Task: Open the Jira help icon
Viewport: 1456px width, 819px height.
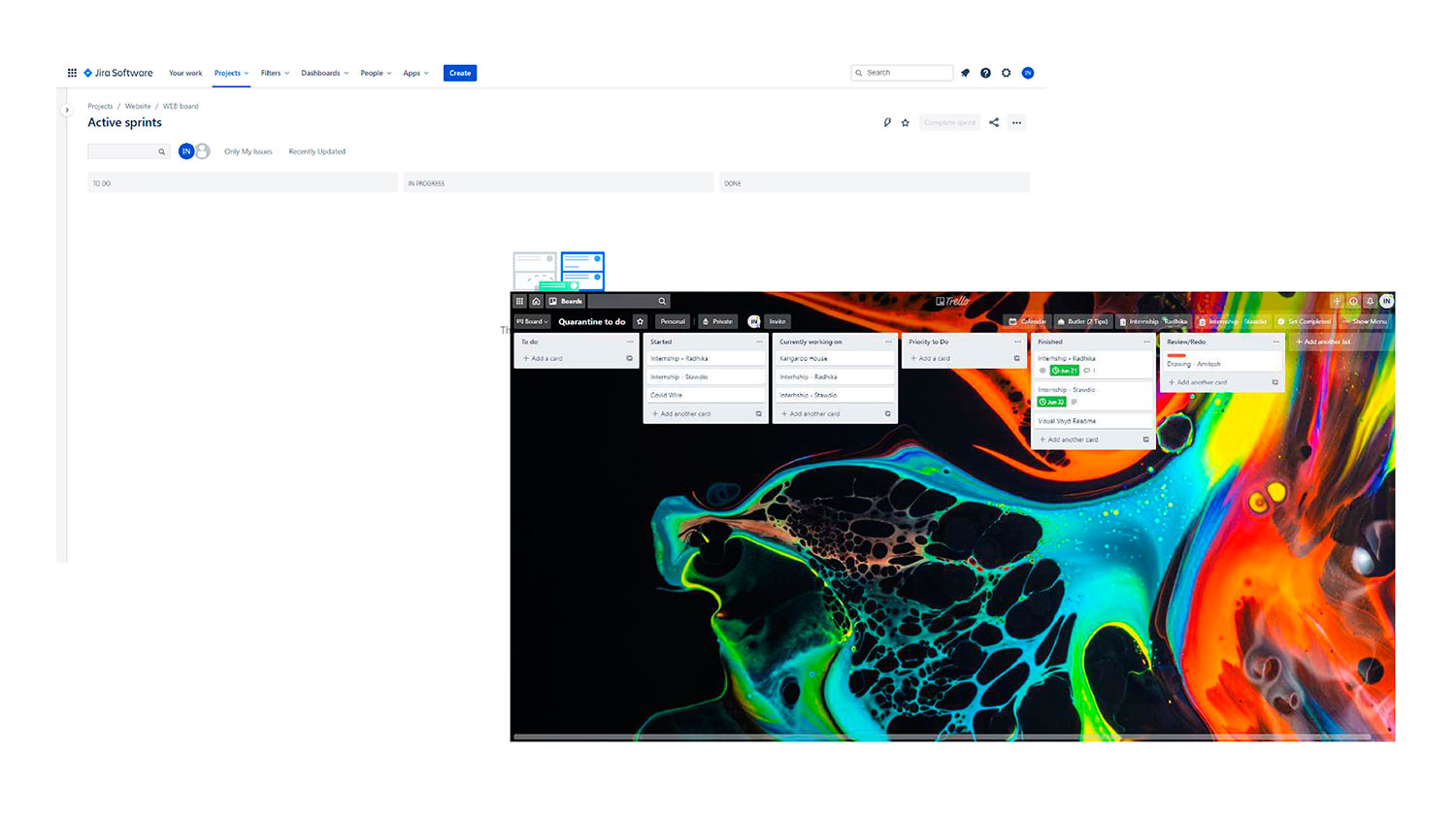Action: click(x=985, y=73)
